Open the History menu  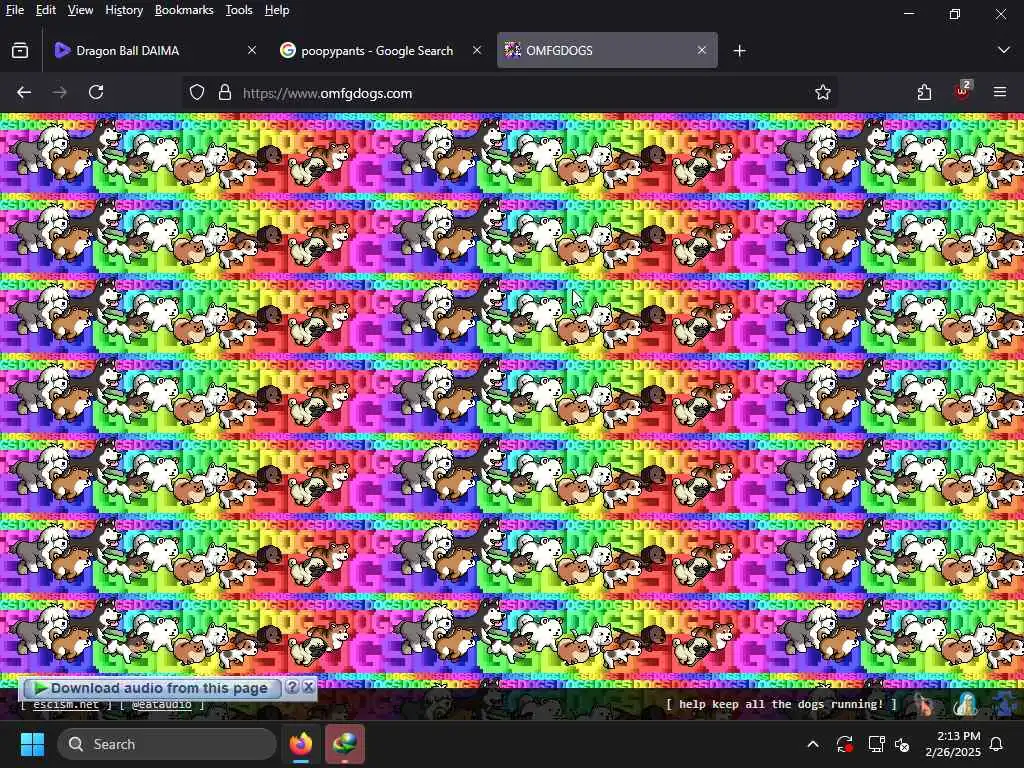tap(123, 10)
